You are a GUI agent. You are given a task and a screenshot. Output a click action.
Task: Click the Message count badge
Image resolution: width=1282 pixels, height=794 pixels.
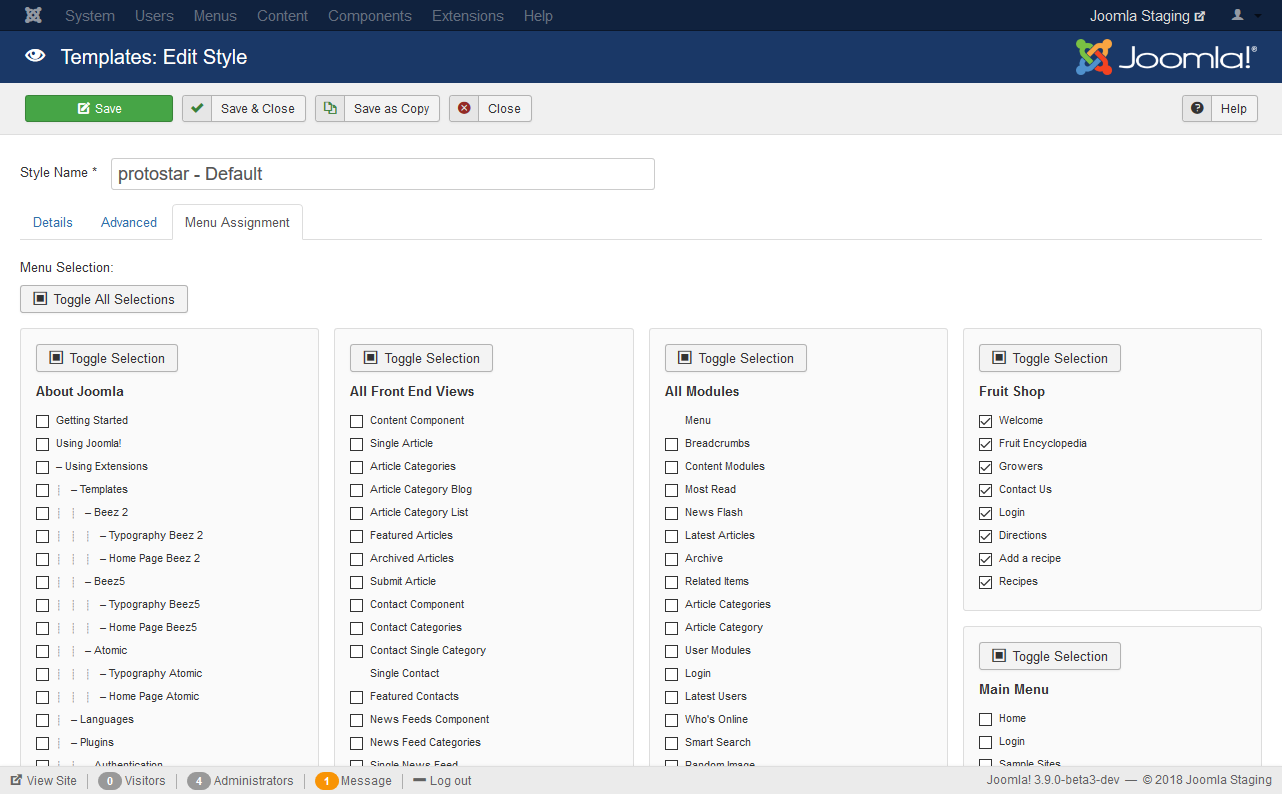326,781
